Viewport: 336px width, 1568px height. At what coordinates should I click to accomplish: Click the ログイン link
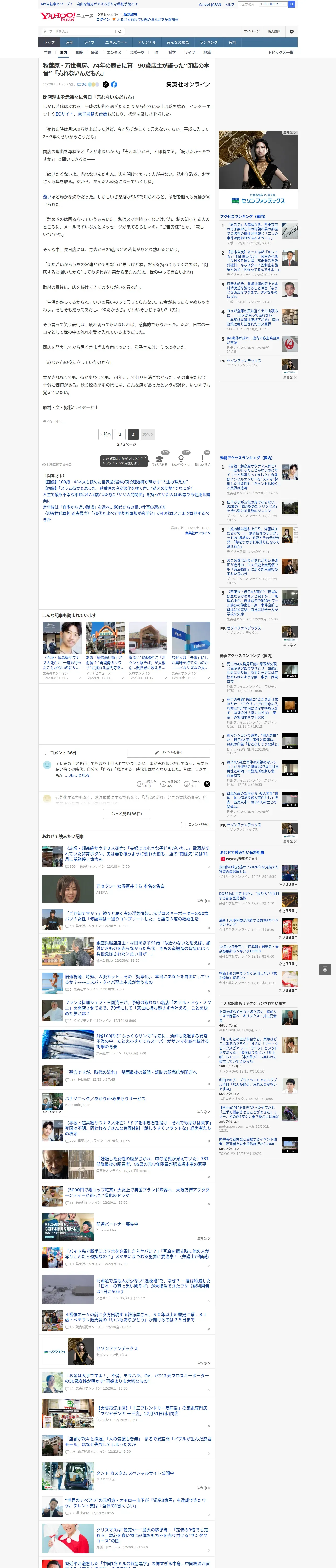103,20
